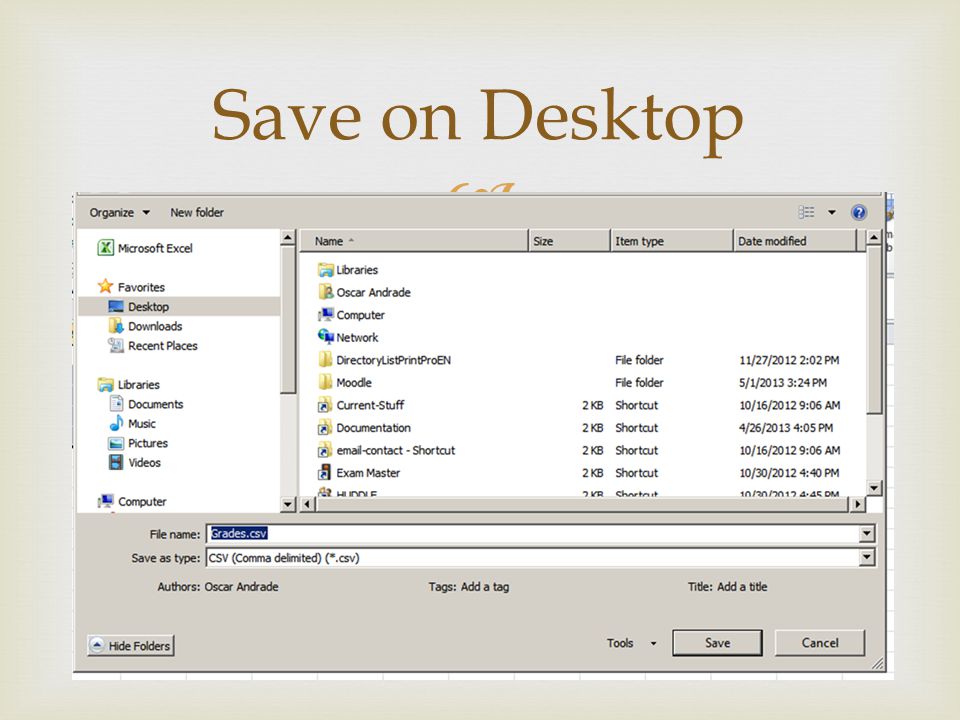Click the Documents library icon
960x720 pixels.
coord(116,404)
